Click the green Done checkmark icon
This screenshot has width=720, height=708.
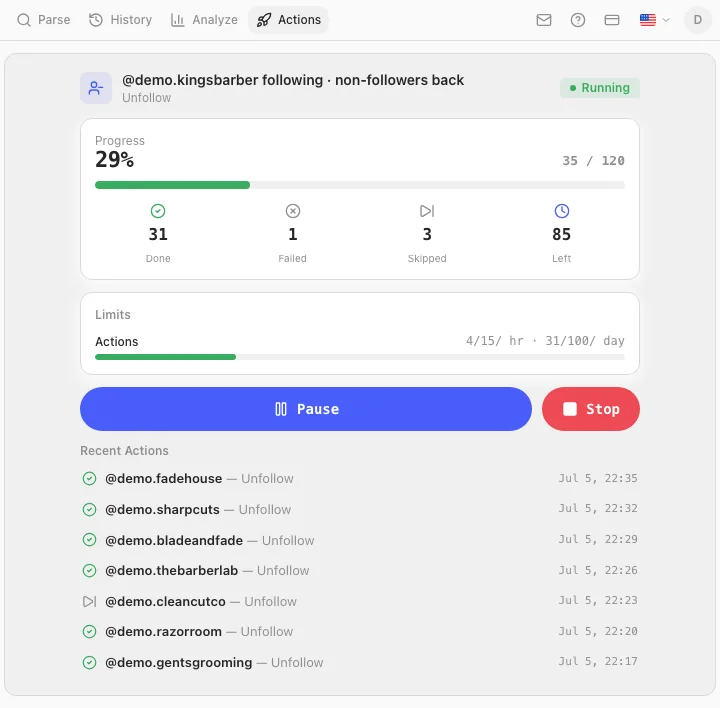(158, 211)
